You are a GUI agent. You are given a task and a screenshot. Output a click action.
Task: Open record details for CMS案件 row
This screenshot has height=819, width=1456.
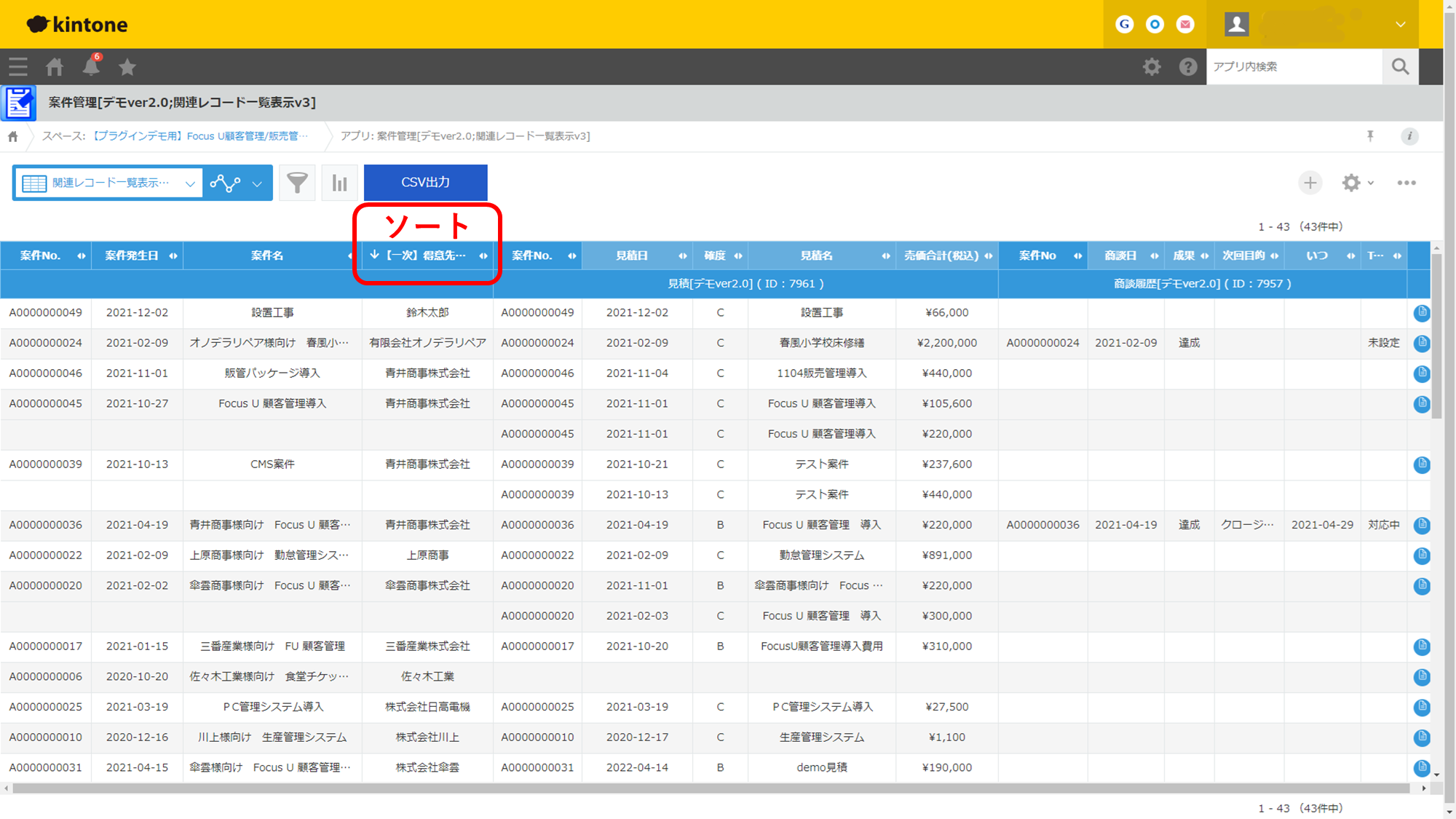[x=1422, y=464]
